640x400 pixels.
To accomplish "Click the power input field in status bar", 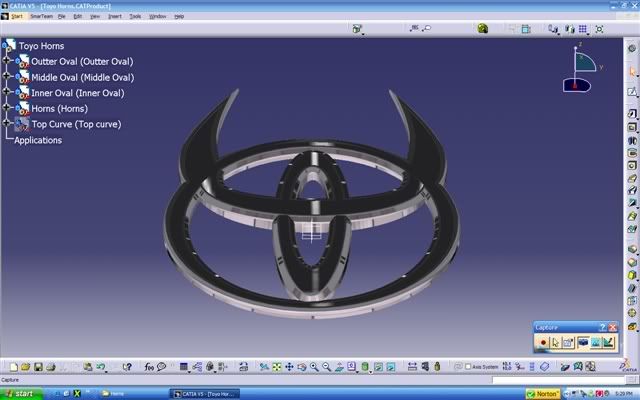I will [559, 380].
